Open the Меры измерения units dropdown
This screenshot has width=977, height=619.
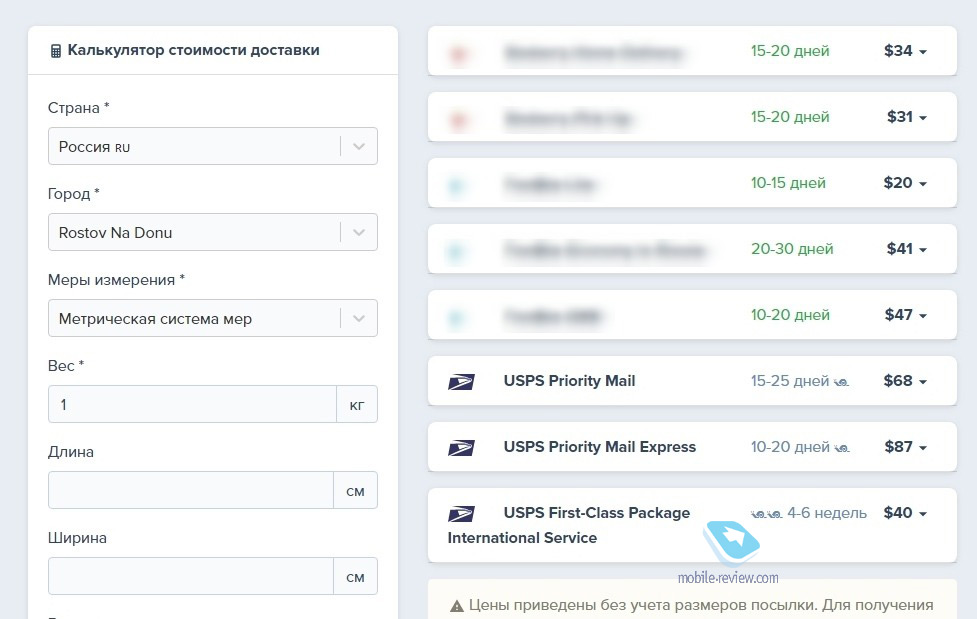tap(212, 318)
